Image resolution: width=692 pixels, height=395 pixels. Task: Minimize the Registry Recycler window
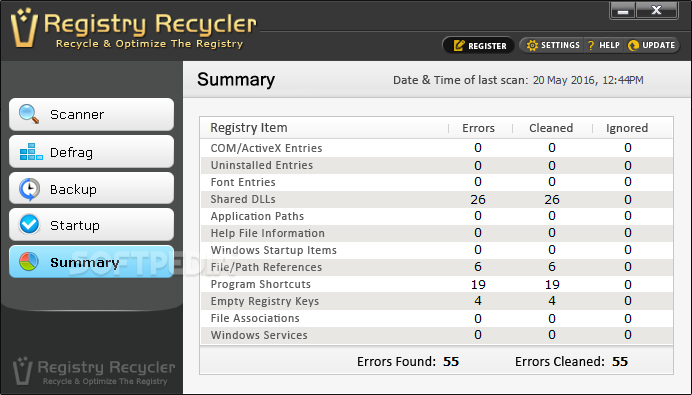pyautogui.click(x=623, y=11)
